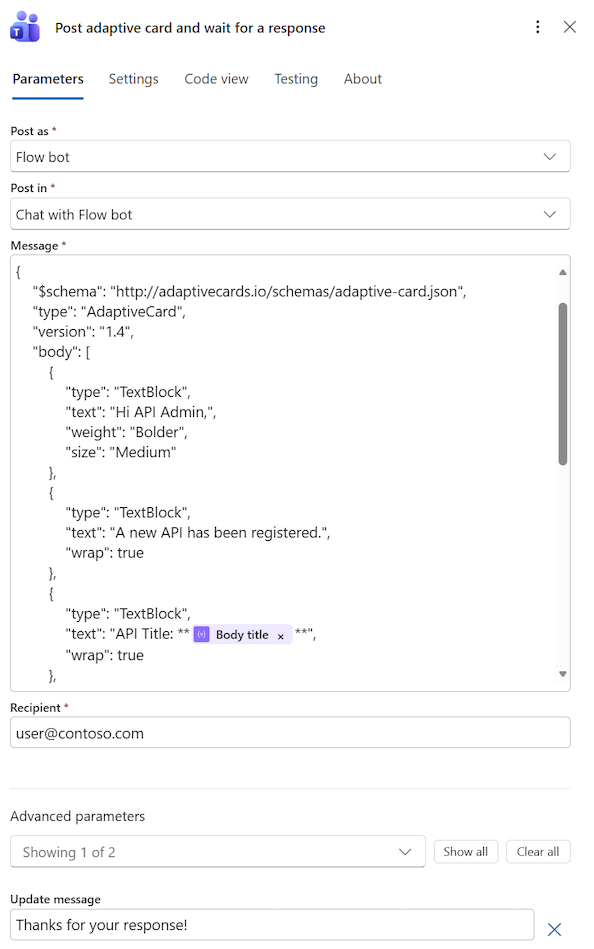Viewport: 594px width, 949px height.
Task: Click the Recipient input field
Action: (290, 732)
